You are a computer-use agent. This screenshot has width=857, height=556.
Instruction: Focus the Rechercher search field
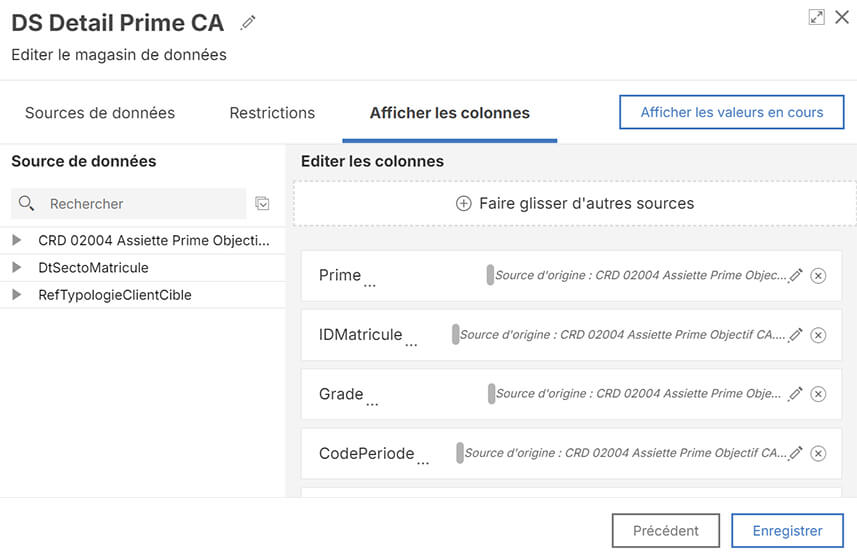click(x=129, y=203)
